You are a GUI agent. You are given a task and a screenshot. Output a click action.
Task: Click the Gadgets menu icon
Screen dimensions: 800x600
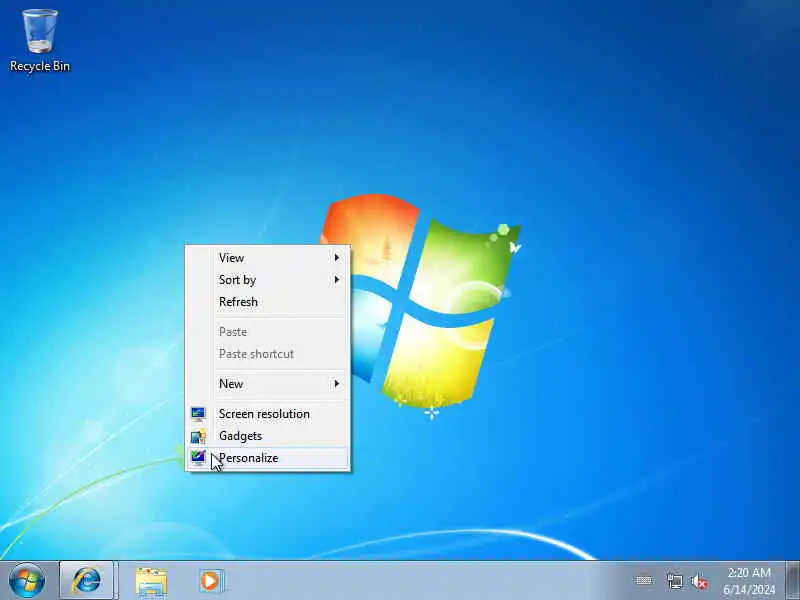pyautogui.click(x=198, y=436)
